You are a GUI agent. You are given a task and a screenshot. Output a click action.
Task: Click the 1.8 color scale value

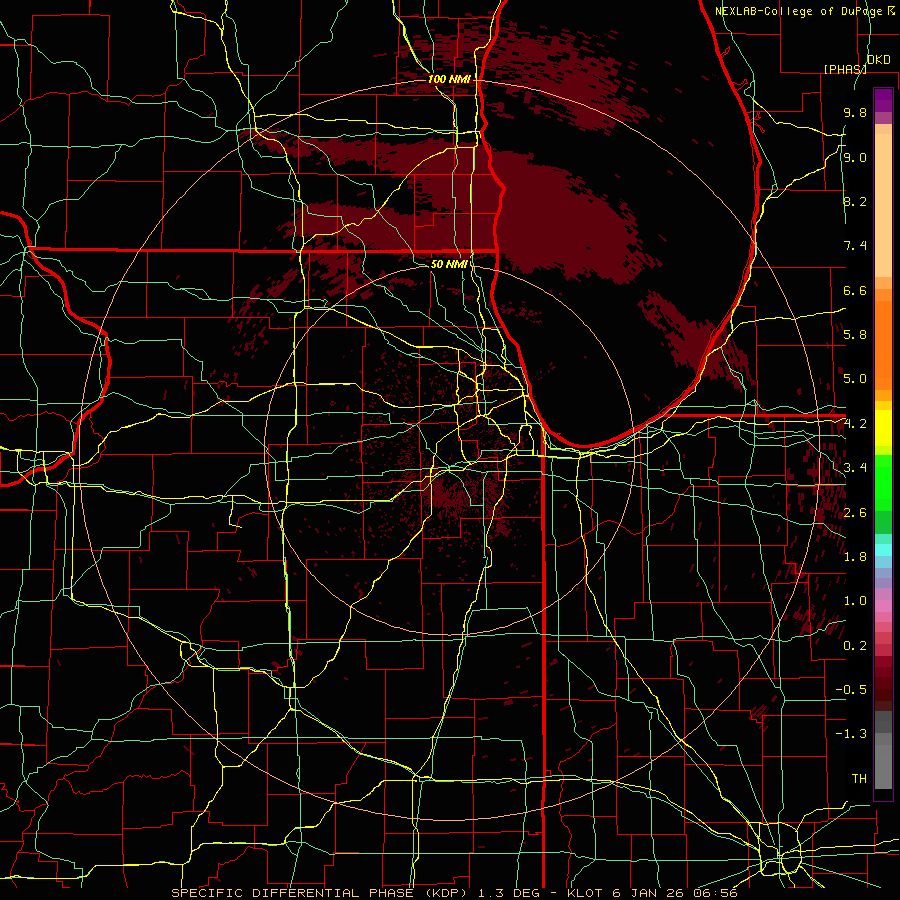click(855, 557)
